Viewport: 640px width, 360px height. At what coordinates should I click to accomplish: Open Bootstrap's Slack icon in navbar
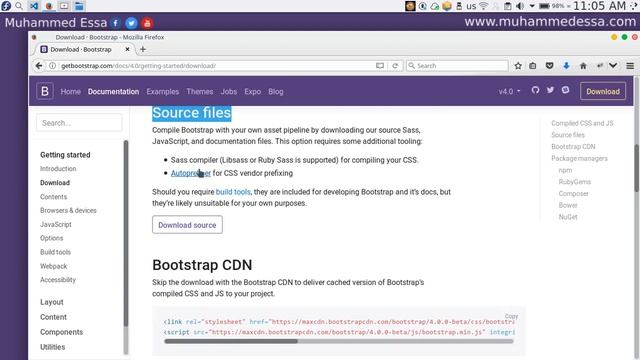pos(565,90)
